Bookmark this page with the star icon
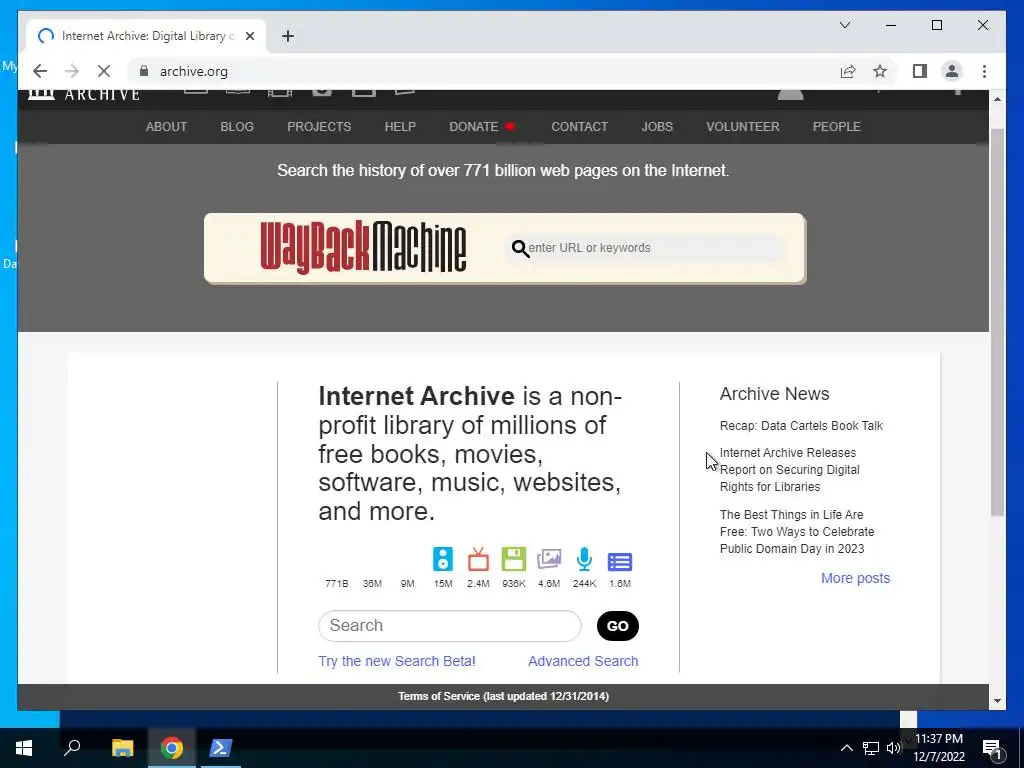 click(880, 71)
